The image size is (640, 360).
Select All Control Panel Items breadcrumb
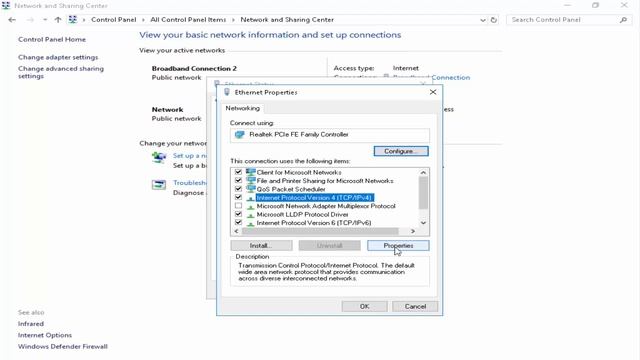point(188,20)
